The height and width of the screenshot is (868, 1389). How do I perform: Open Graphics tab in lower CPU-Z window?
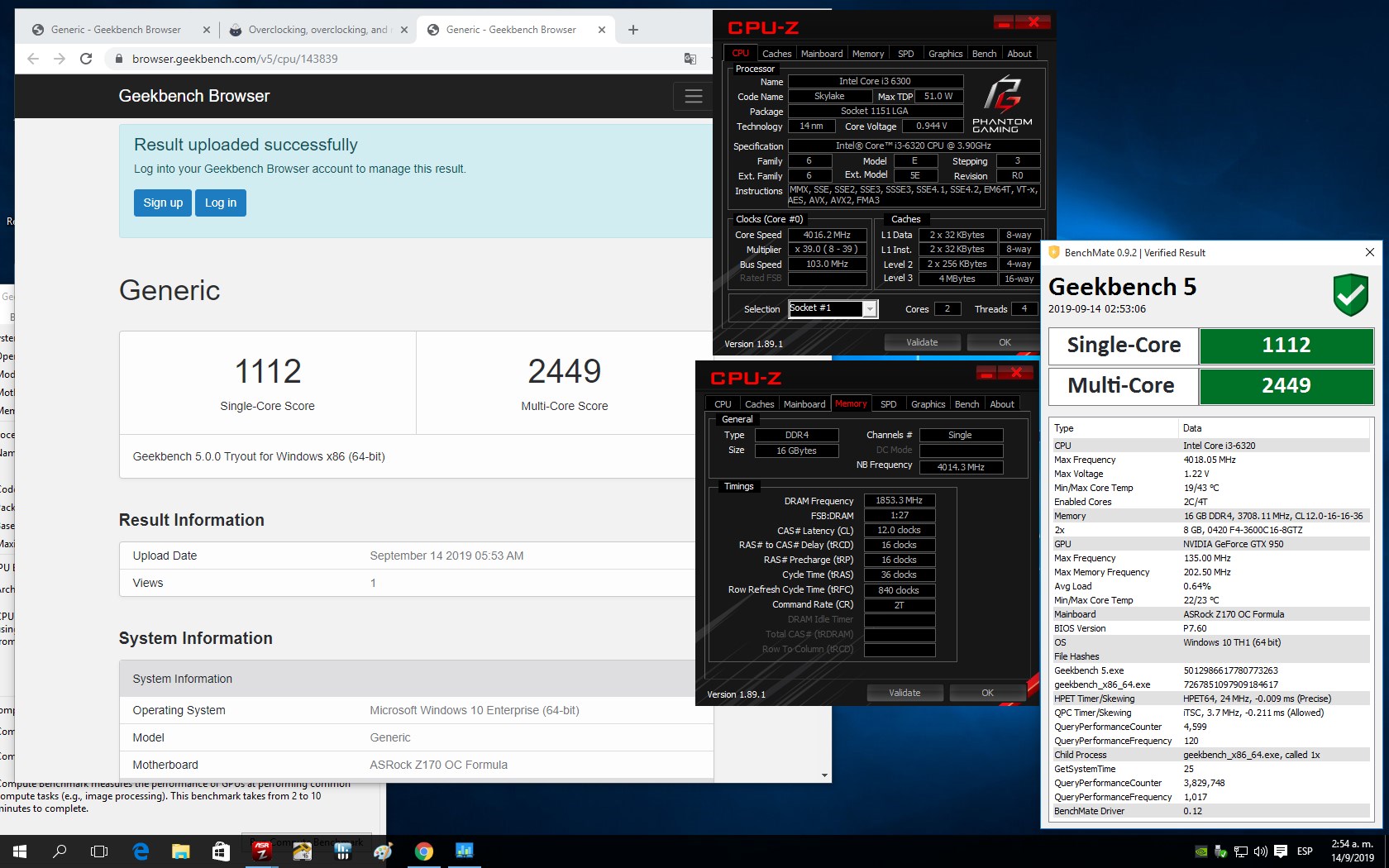point(928,404)
